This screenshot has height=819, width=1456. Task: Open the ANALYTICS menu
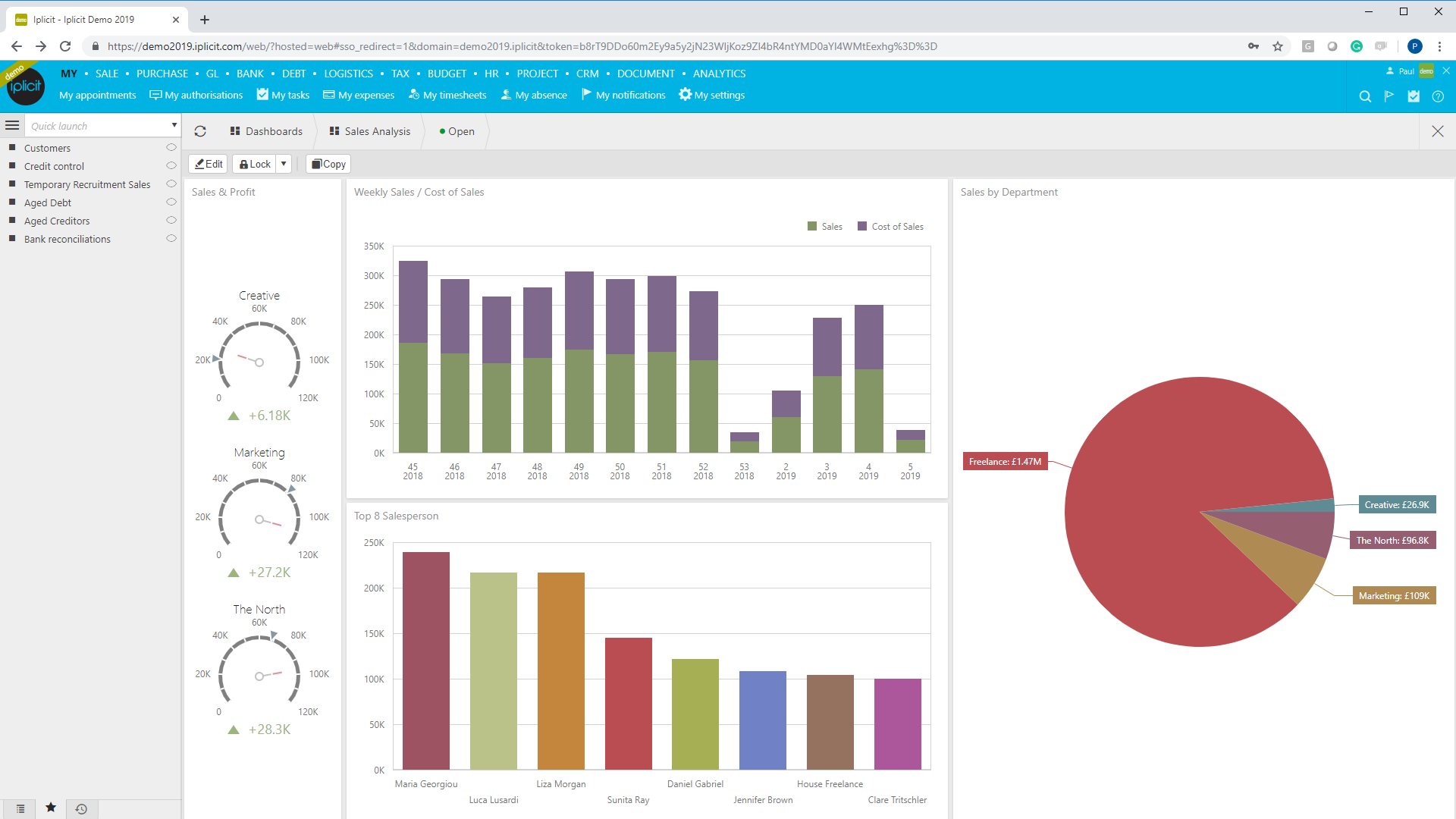point(719,74)
